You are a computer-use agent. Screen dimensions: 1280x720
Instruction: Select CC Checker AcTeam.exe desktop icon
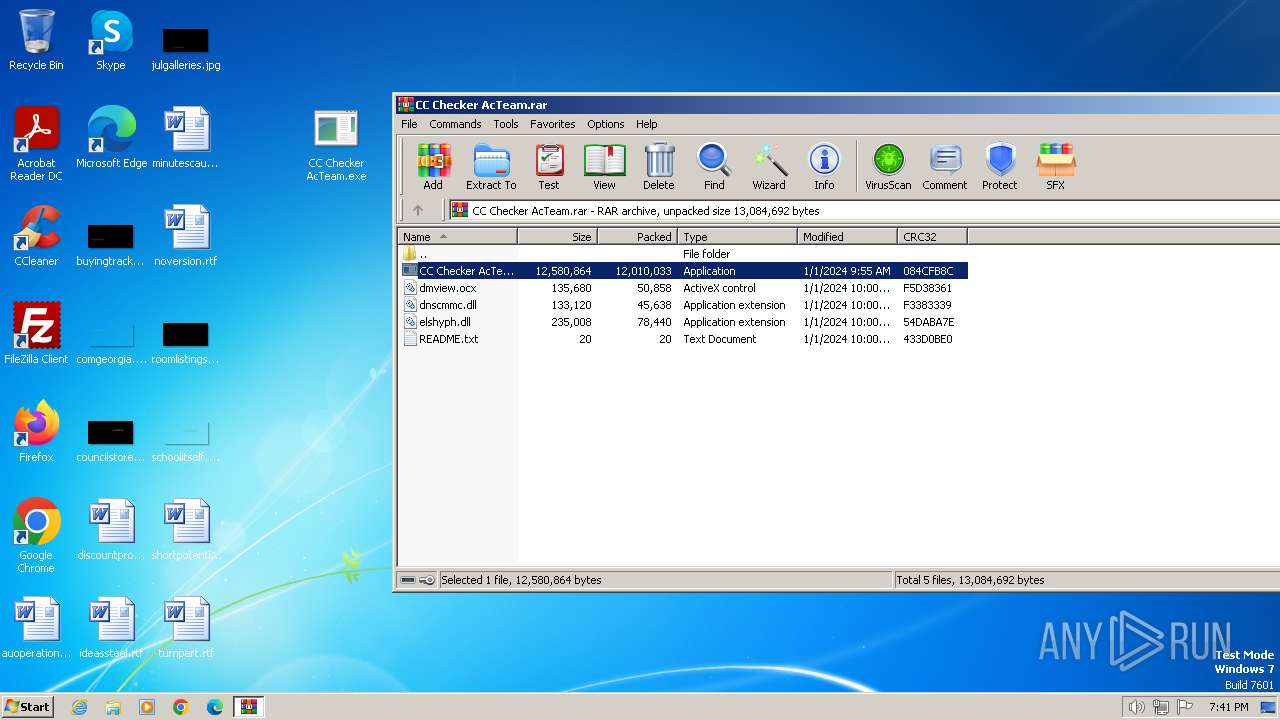click(x=336, y=144)
